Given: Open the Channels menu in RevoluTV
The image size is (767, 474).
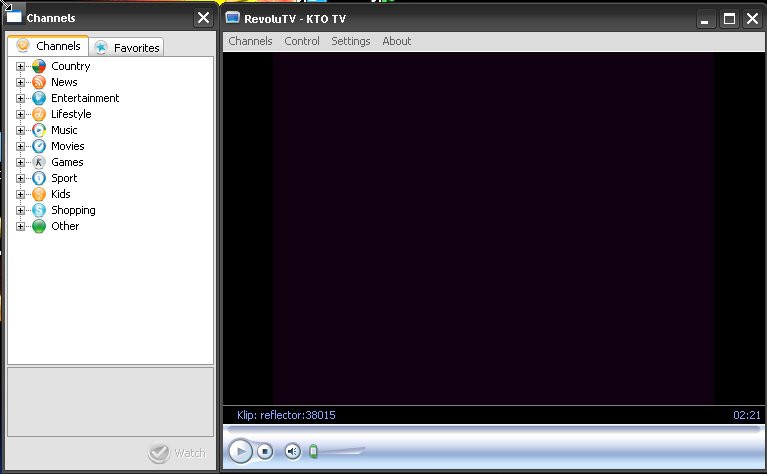Looking at the screenshot, I should tap(250, 41).
